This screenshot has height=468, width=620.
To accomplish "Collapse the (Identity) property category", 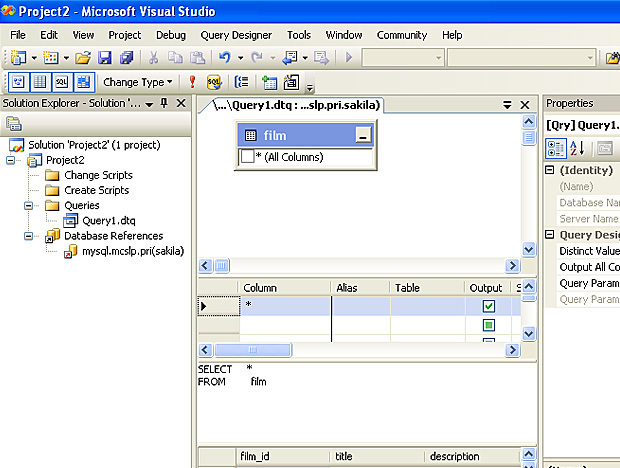I will coord(550,170).
